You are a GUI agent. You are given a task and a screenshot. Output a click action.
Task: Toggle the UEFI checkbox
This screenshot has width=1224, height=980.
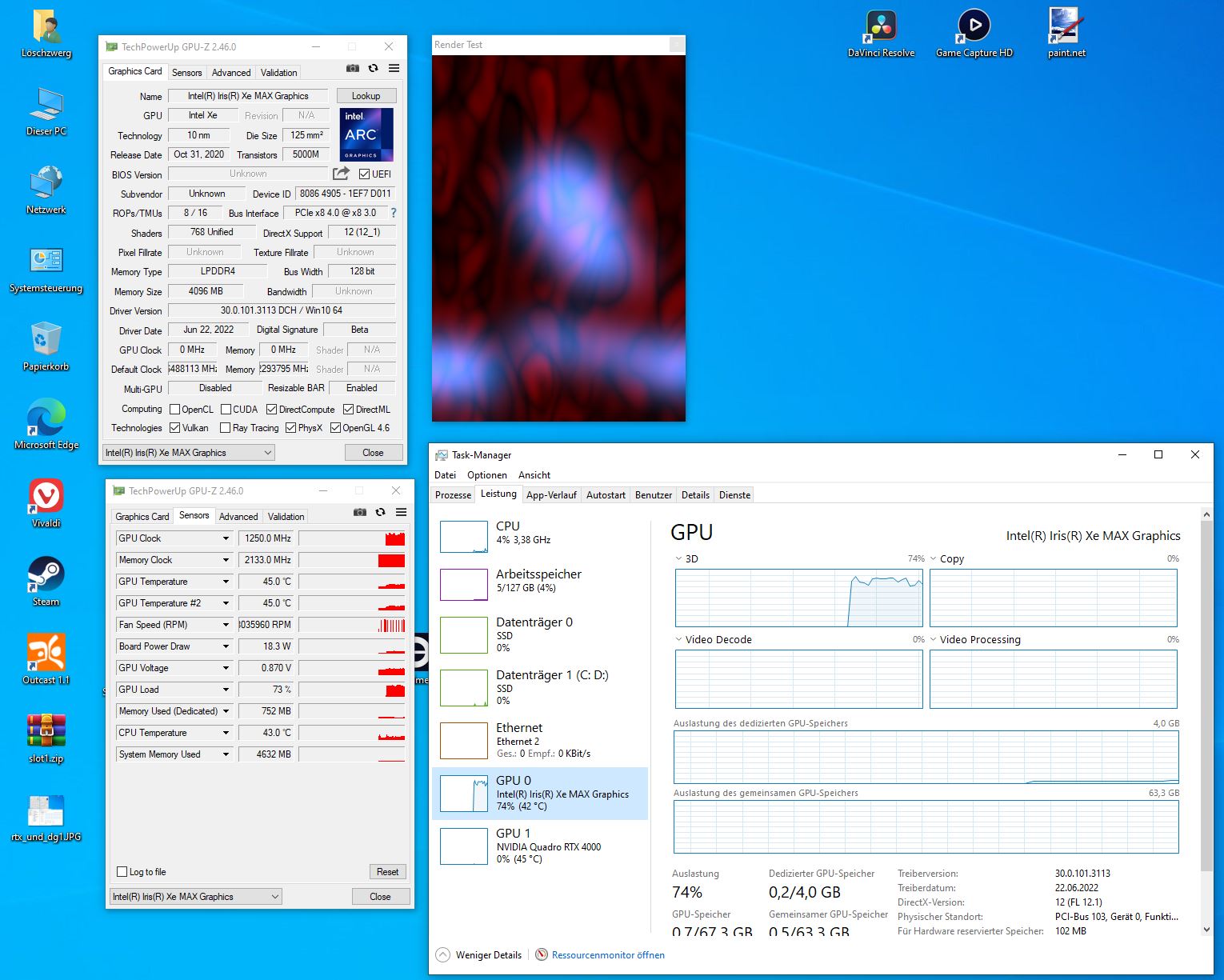[x=364, y=174]
